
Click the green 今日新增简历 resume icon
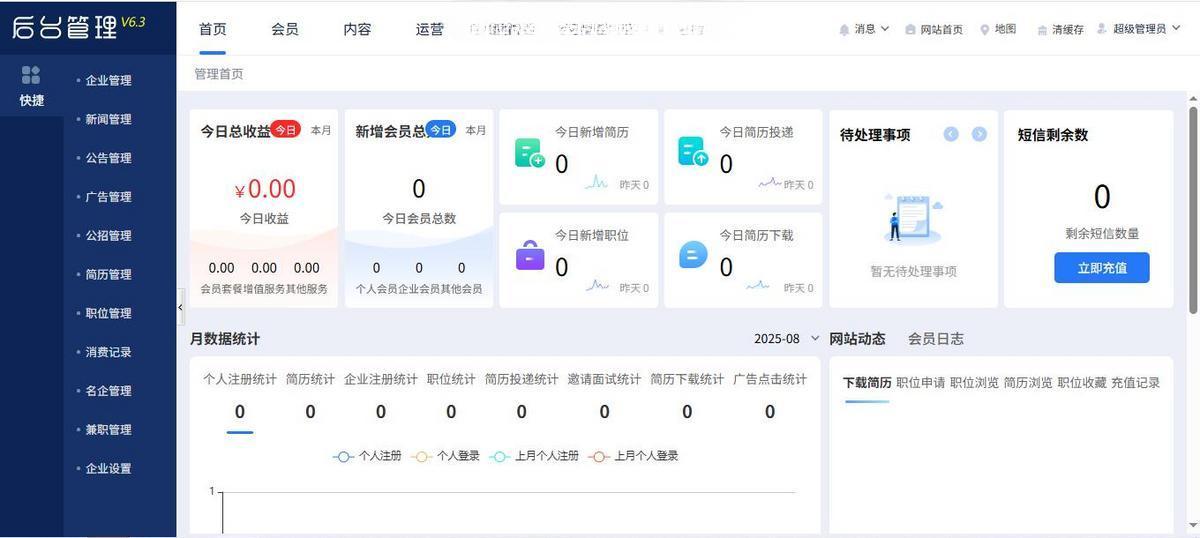(529, 153)
